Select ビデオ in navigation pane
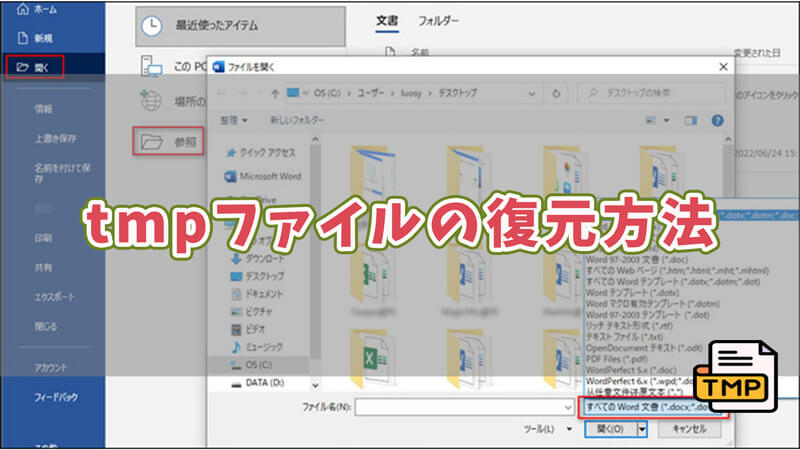This screenshot has width=800, height=450. pyautogui.click(x=248, y=329)
